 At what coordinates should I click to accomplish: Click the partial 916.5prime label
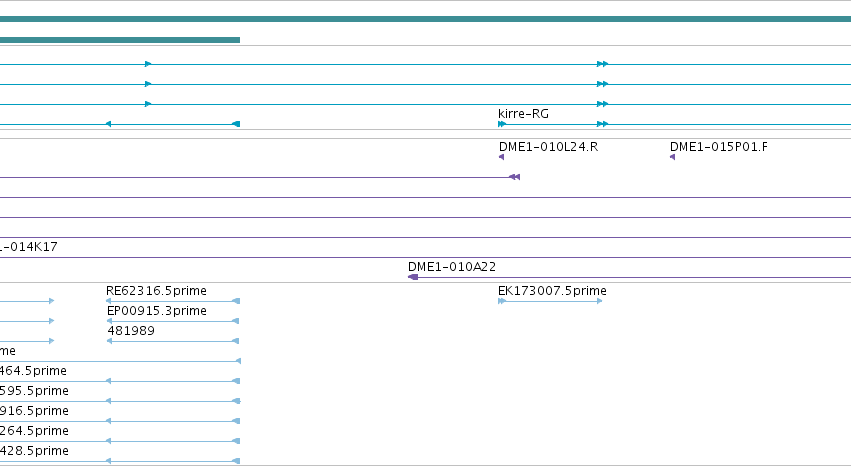click(x=34, y=411)
